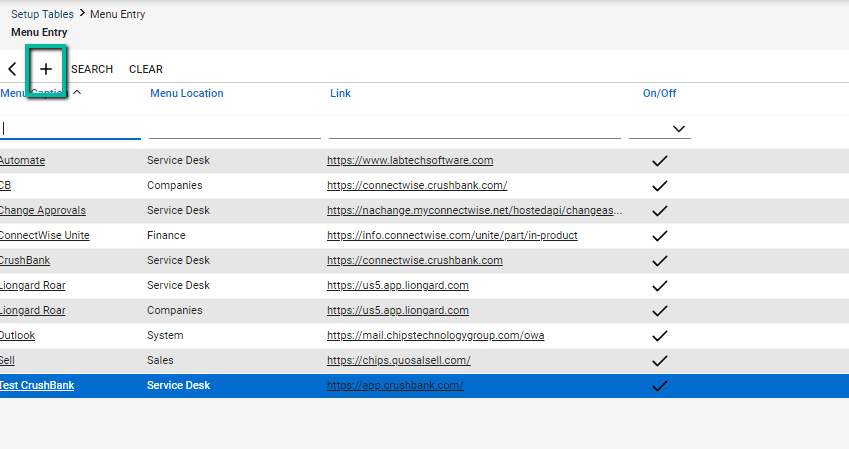The height and width of the screenshot is (449, 849).
Task: Follow us5.app.liongard.com link in Service Desk row
Action: tap(398, 285)
